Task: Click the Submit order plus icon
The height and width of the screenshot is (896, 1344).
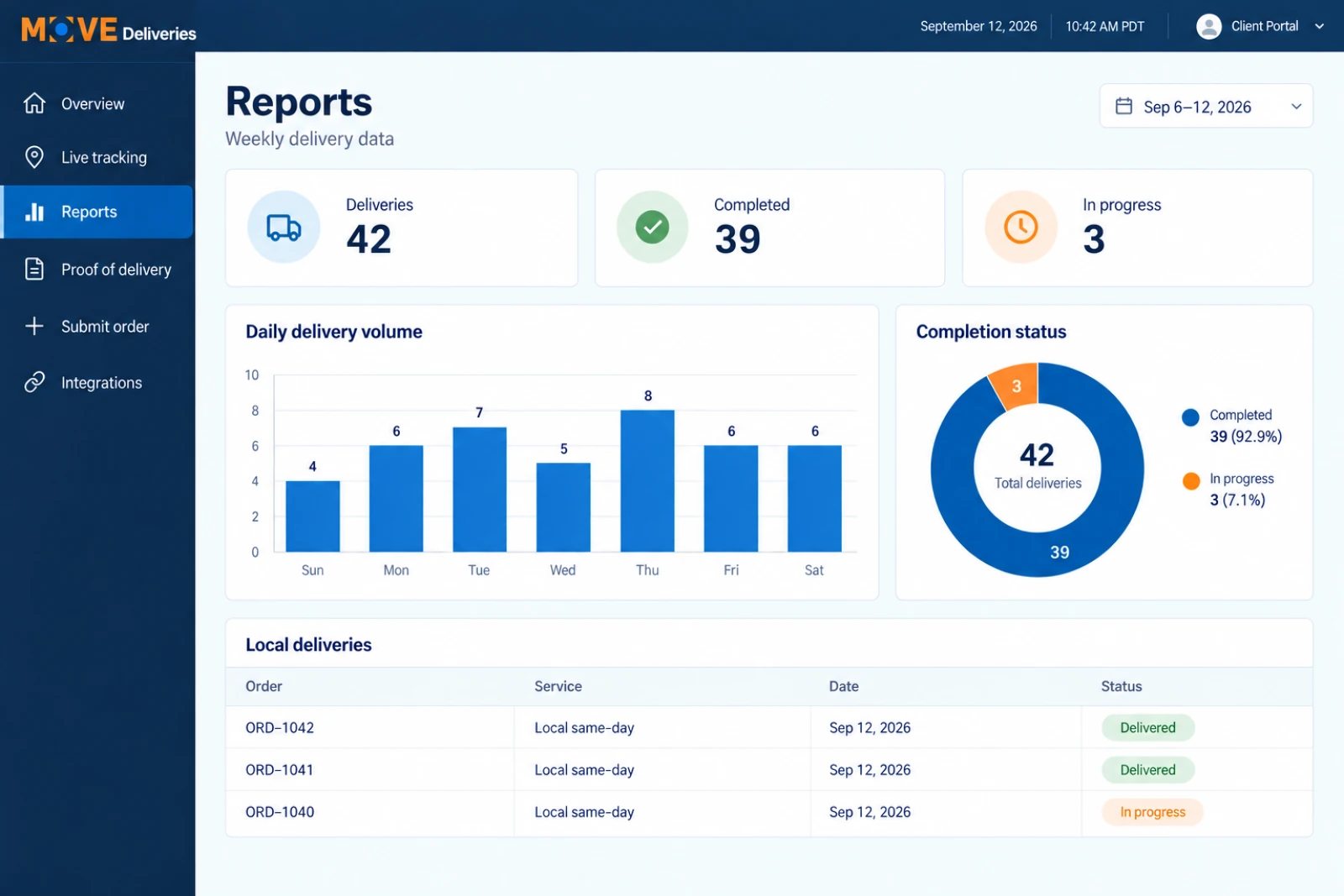Action: coord(34,326)
